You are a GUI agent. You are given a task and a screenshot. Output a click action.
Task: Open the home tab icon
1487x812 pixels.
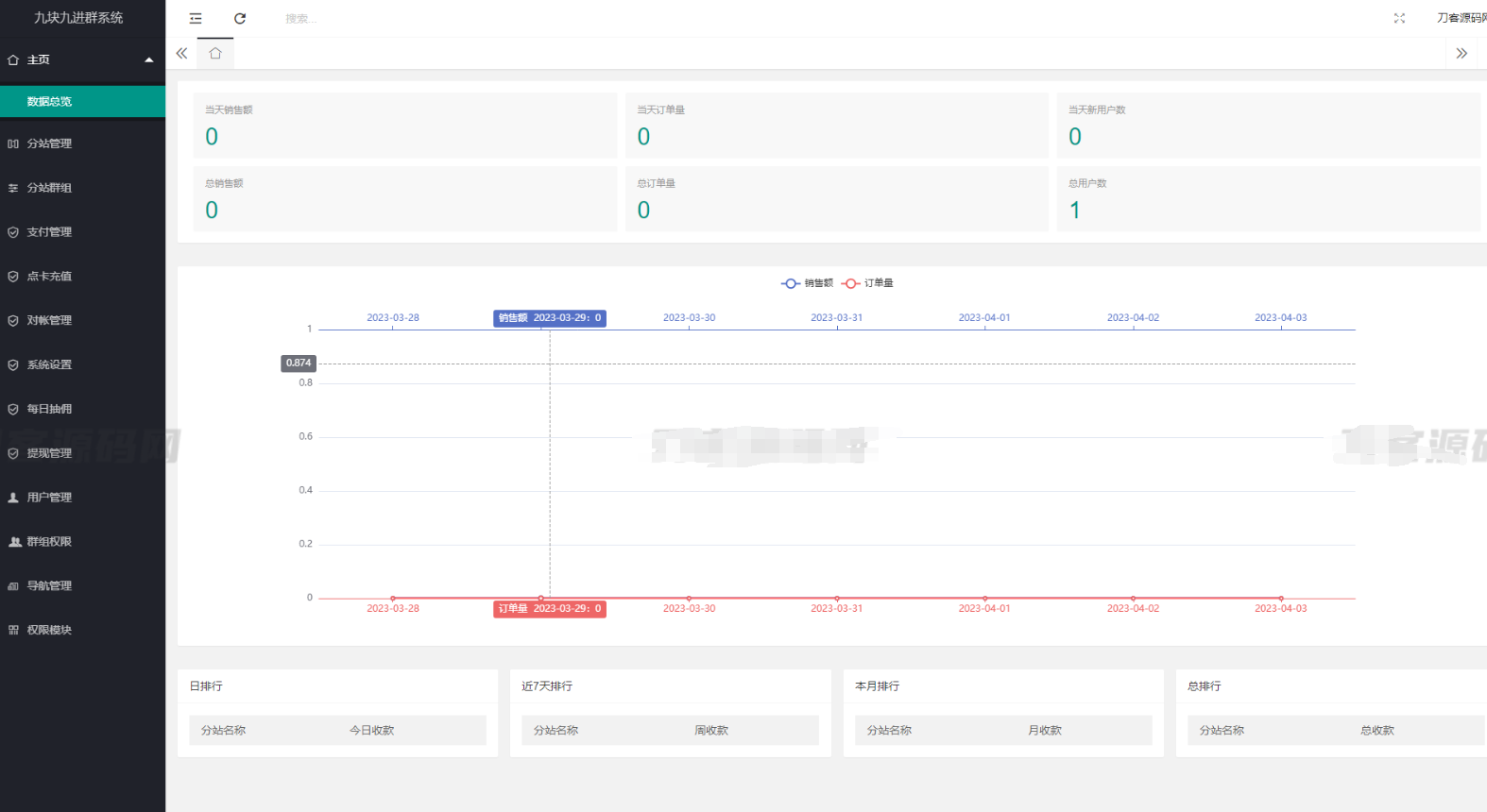coord(215,54)
